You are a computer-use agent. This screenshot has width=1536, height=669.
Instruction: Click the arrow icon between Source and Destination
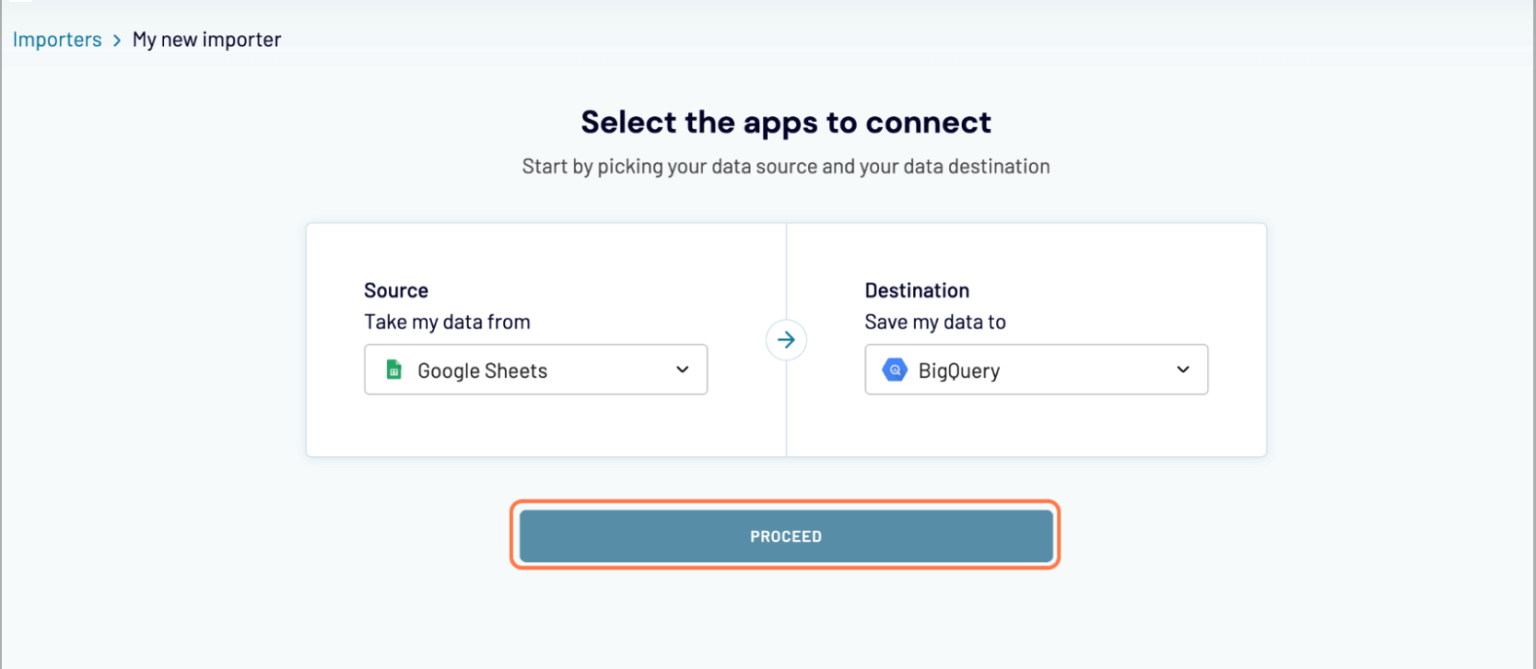click(x=786, y=340)
